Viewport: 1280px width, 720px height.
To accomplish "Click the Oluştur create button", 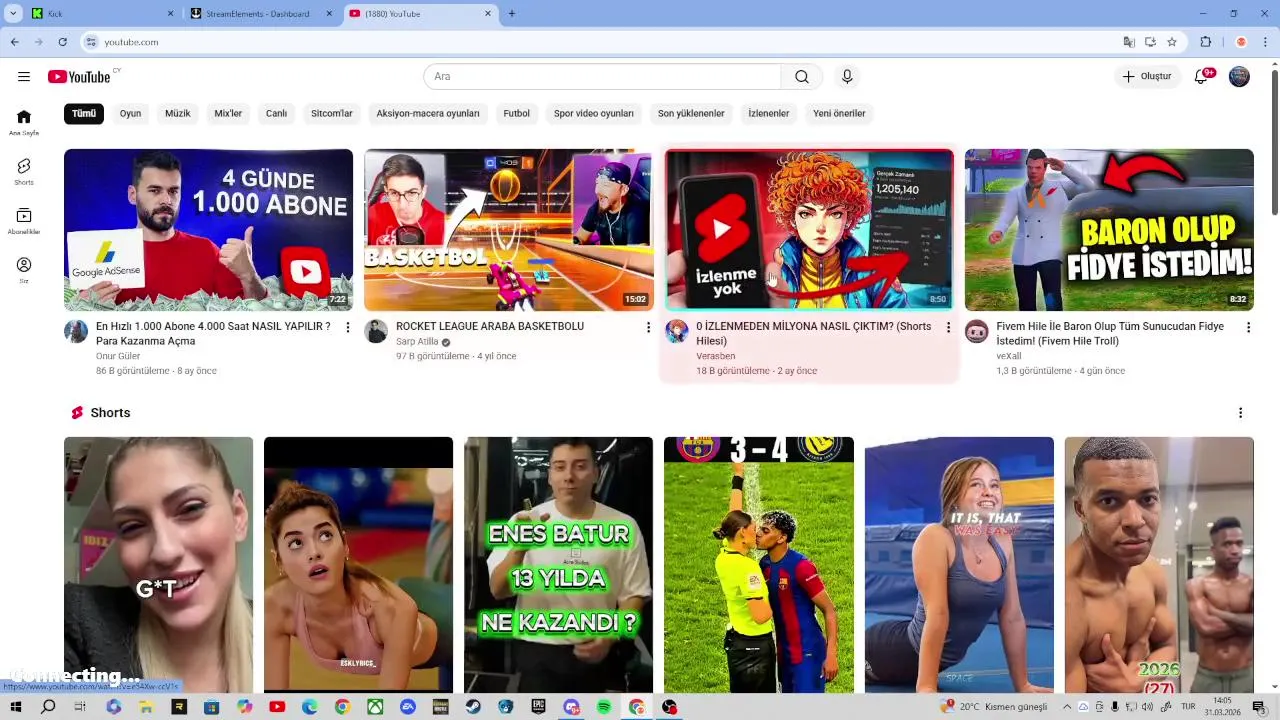I will pos(1147,77).
